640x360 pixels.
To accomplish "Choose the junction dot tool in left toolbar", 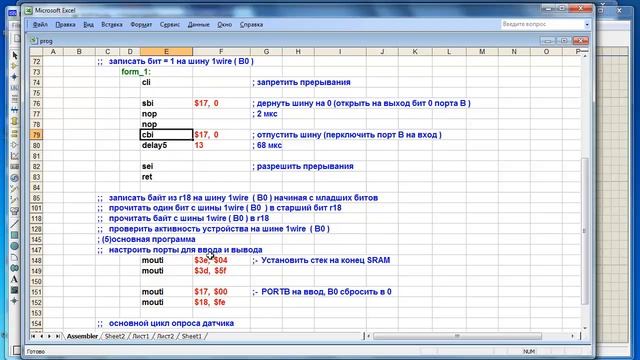I will pyautogui.click(x=15, y=77).
